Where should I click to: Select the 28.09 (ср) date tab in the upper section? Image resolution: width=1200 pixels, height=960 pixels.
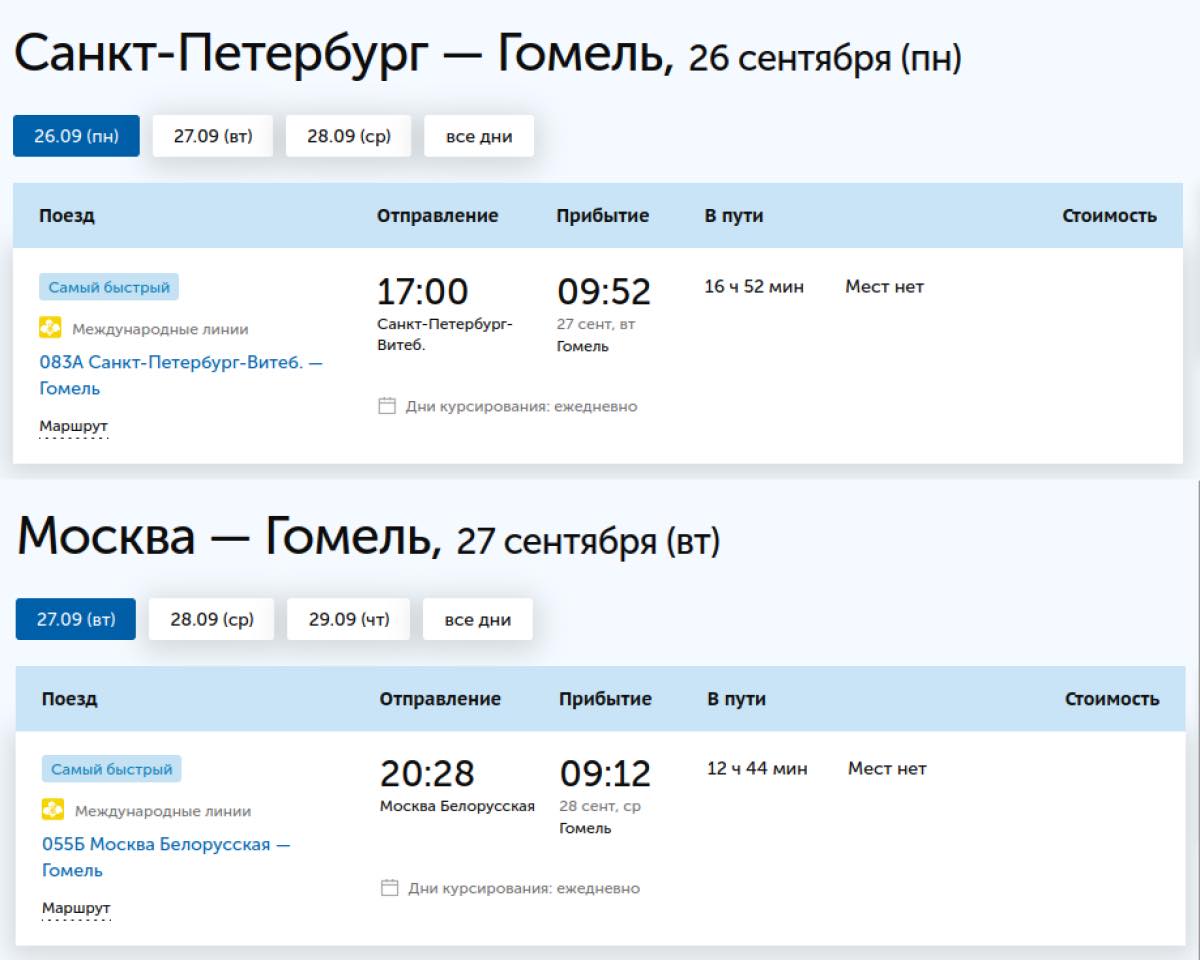click(348, 135)
